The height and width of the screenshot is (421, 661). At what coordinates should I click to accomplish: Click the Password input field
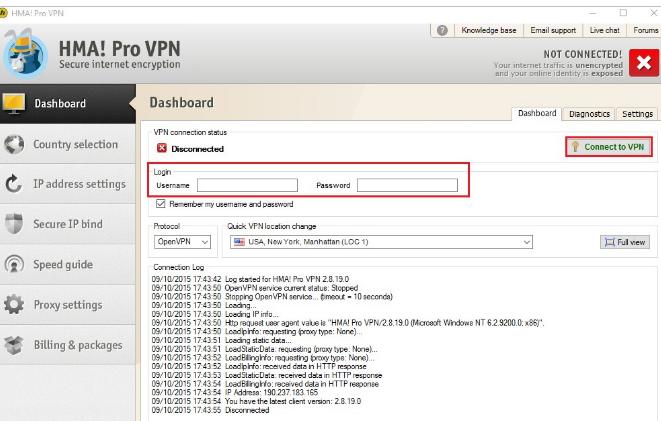click(x=407, y=185)
